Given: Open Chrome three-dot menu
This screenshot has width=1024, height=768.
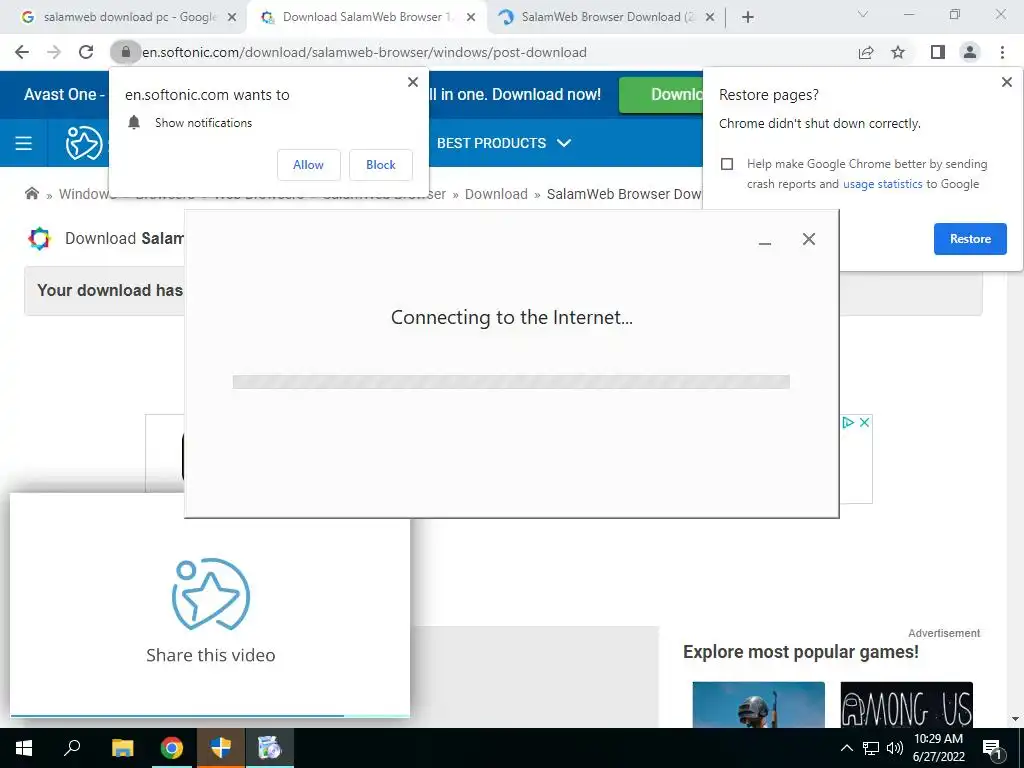Looking at the screenshot, I should 1002,52.
